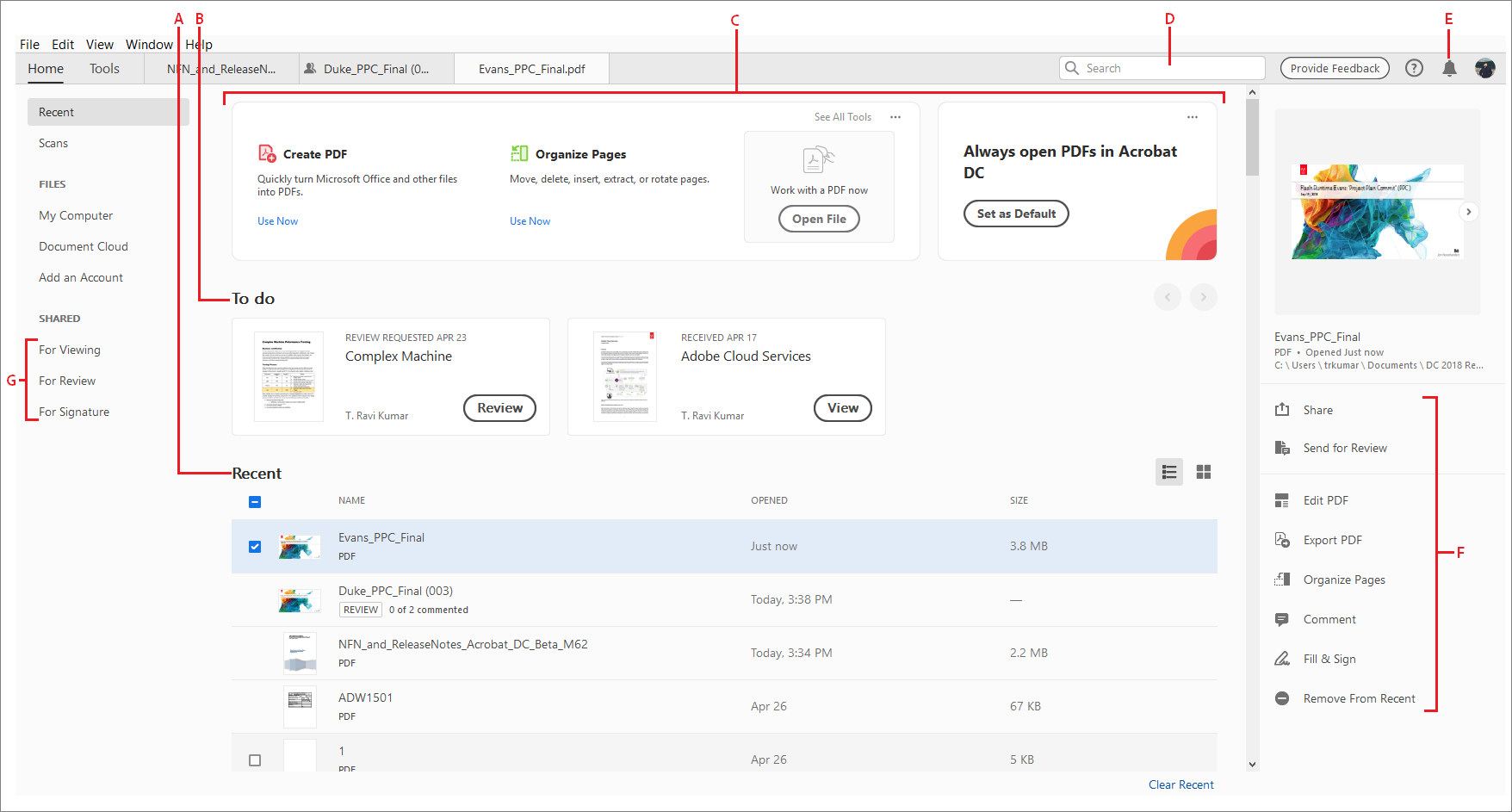The image size is (1512, 812).
Task: Open the File menu
Action: pyautogui.click(x=29, y=45)
